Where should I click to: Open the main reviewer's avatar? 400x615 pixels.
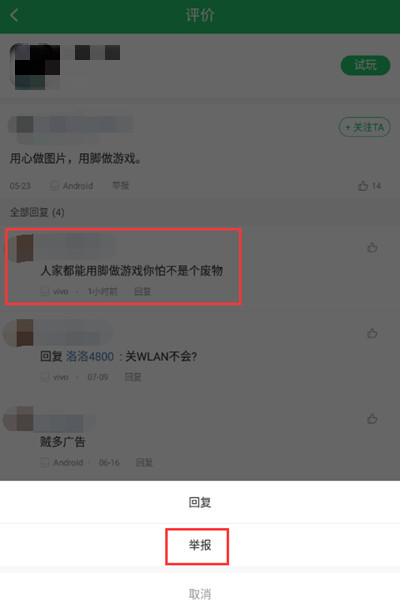(20, 126)
